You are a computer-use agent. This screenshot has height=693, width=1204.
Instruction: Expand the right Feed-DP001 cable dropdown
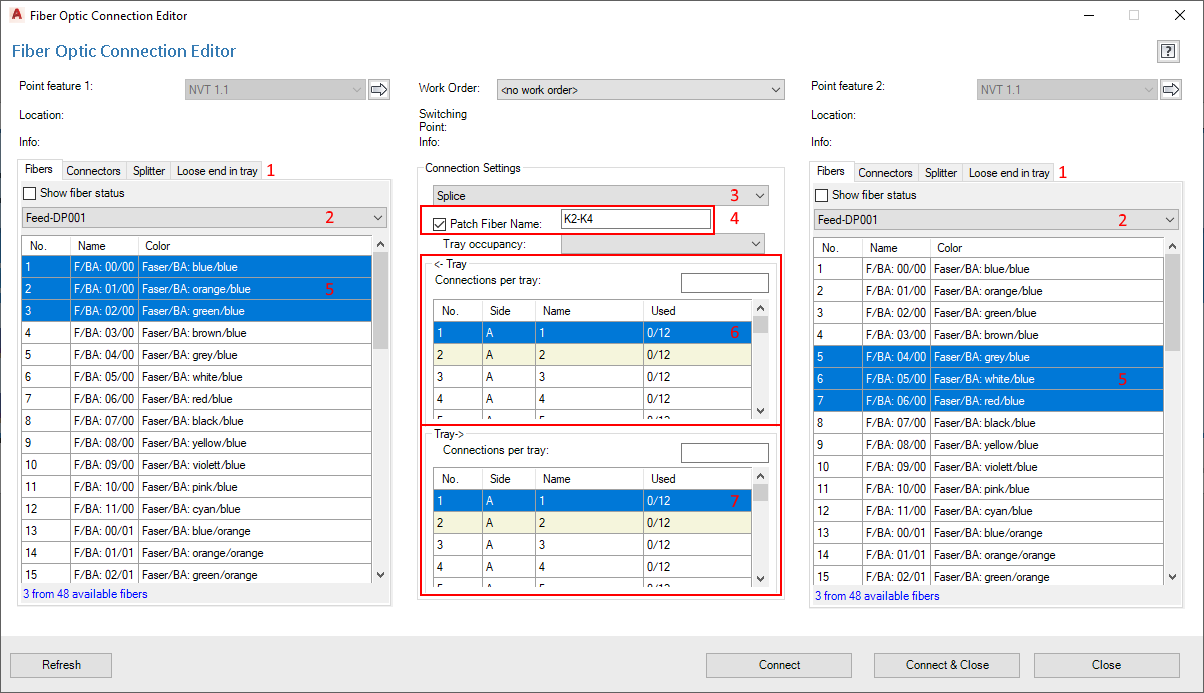tap(996, 219)
